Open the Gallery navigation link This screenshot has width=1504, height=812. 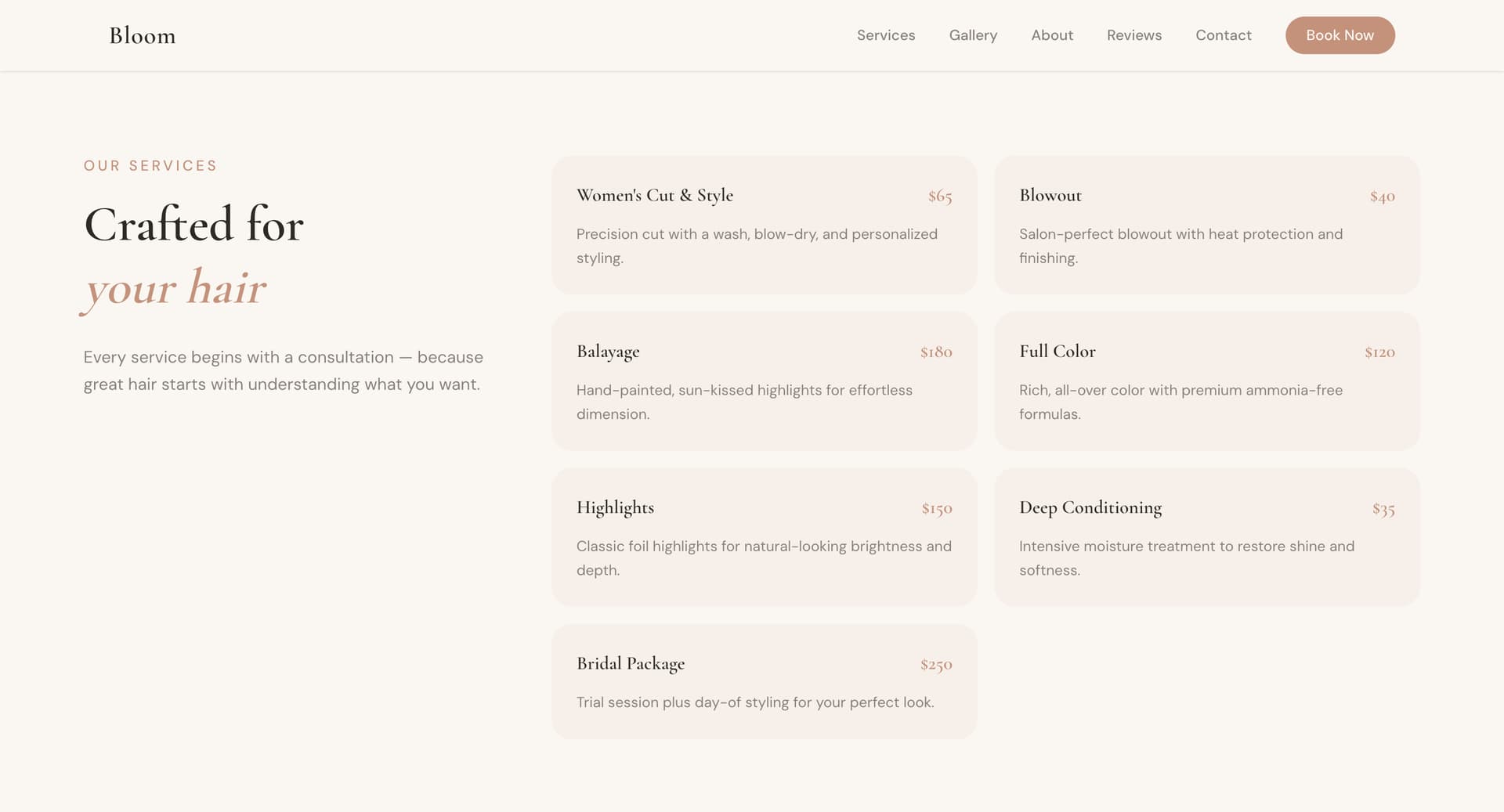click(x=973, y=35)
